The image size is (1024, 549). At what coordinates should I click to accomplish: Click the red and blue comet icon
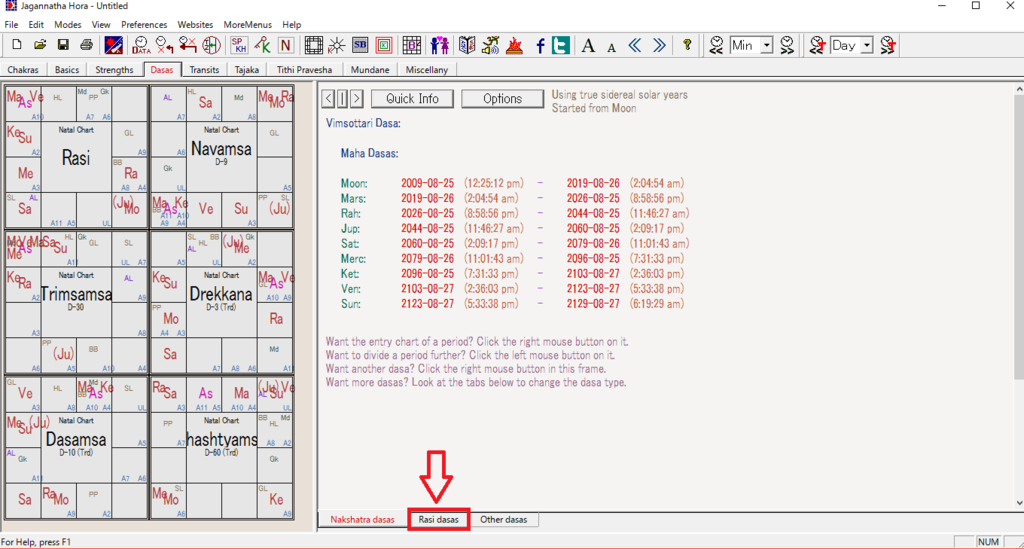click(113, 45)
